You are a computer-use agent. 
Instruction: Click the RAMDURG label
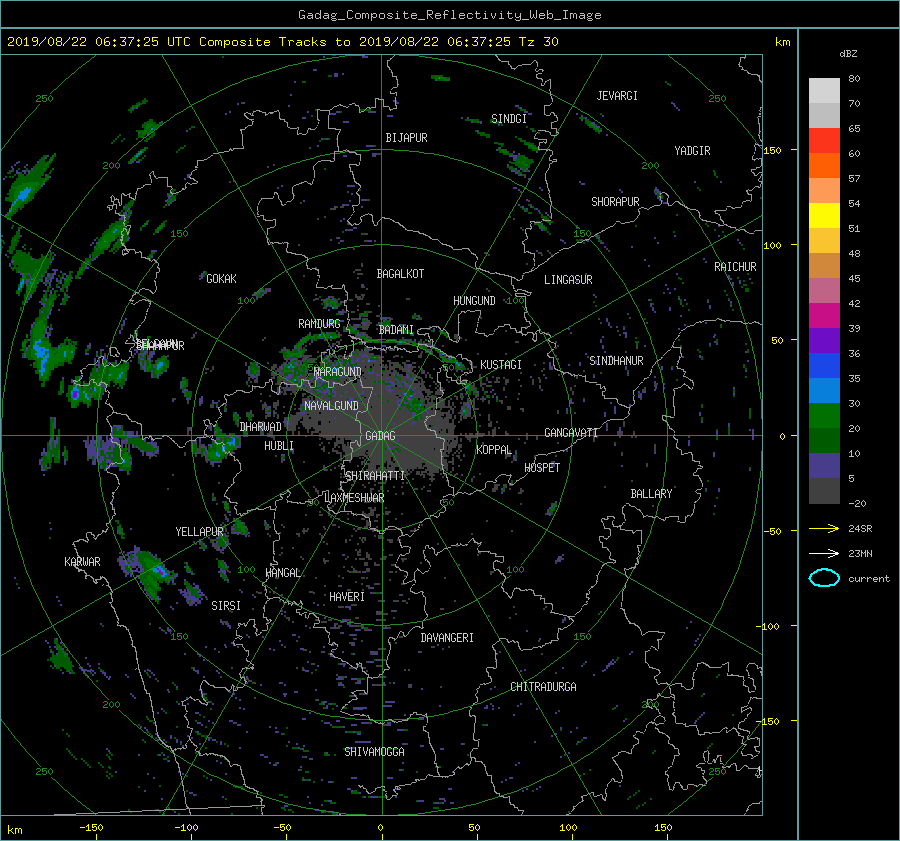coord(319,324)
